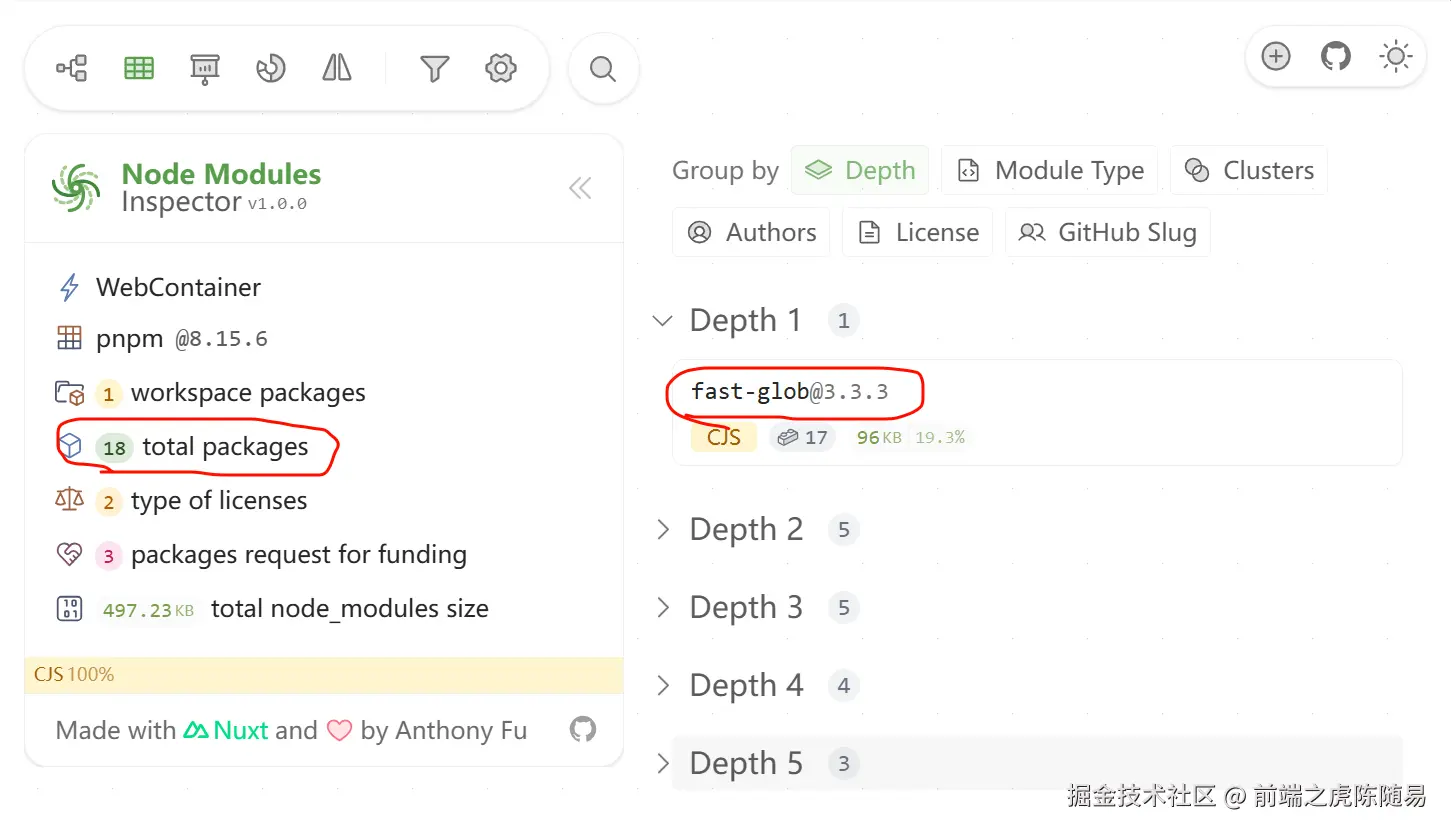Collapse the sidebar panel with double chevron
The width and height of the screenshot is (1451, 833).
coord(580,188)
